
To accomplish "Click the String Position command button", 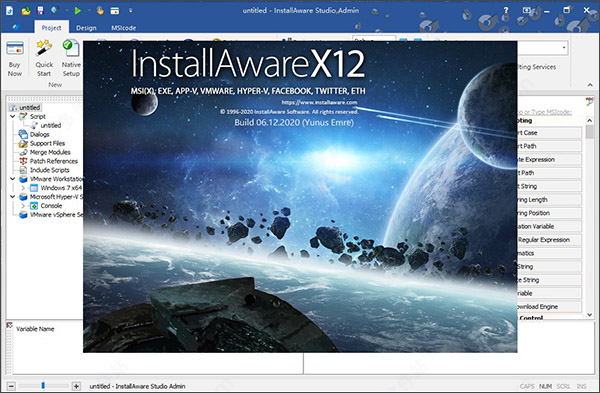I will (x=549, y=213).
